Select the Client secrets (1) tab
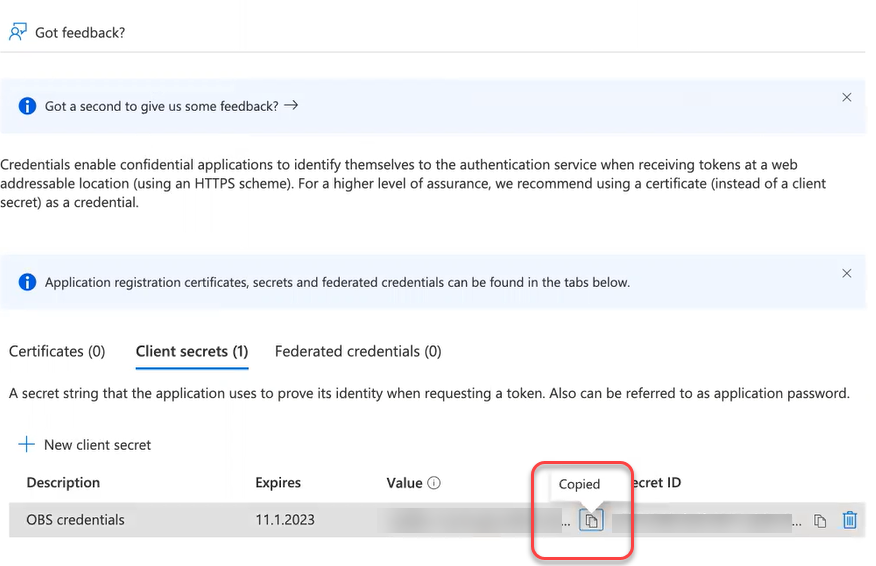876x566 pixels. click(x=192, y=351)
